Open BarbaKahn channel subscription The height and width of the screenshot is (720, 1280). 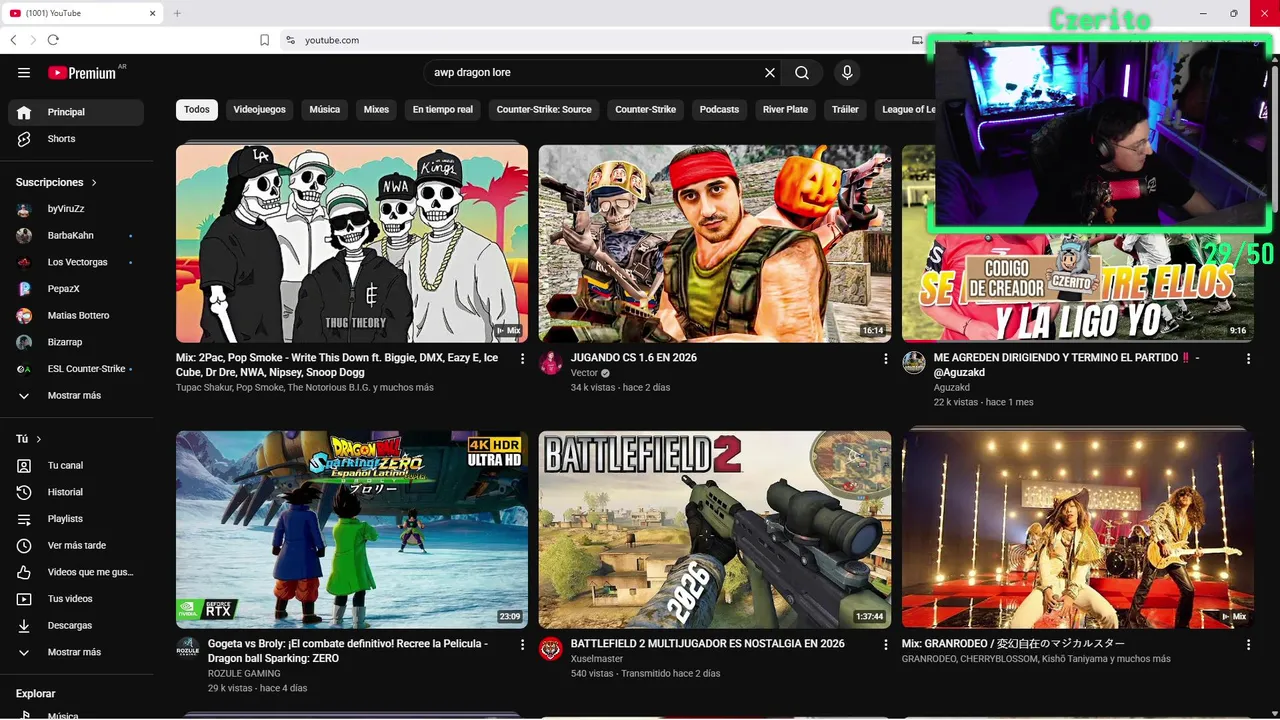click(76, 235)
